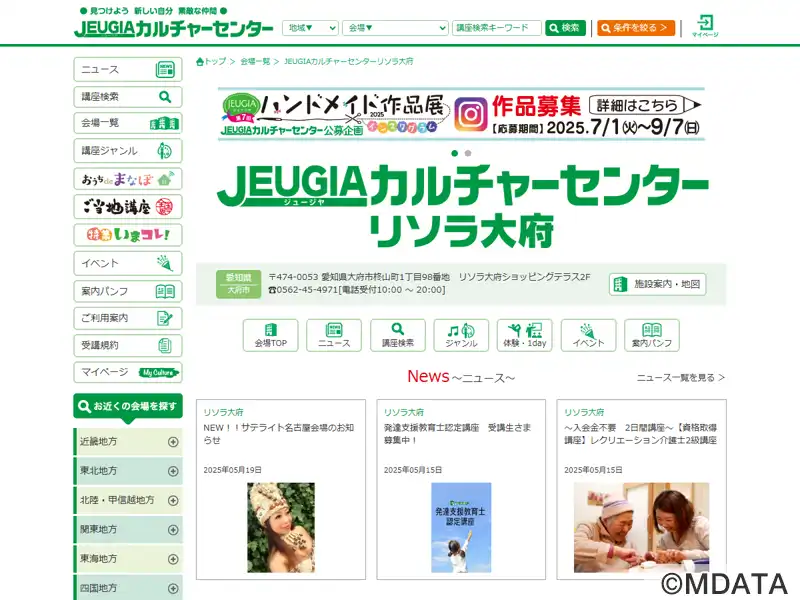Click the お近くの会場を探す header

pos(128,407)
